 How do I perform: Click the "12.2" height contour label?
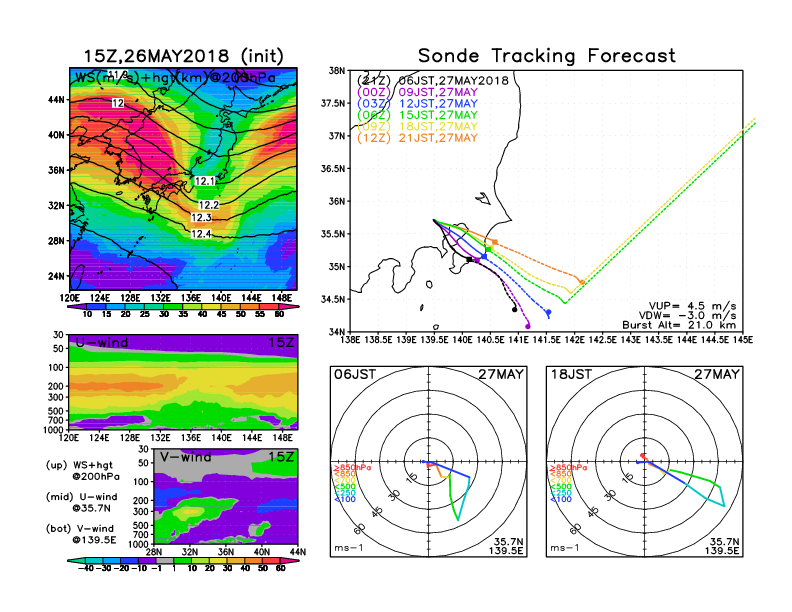point(209,205)
